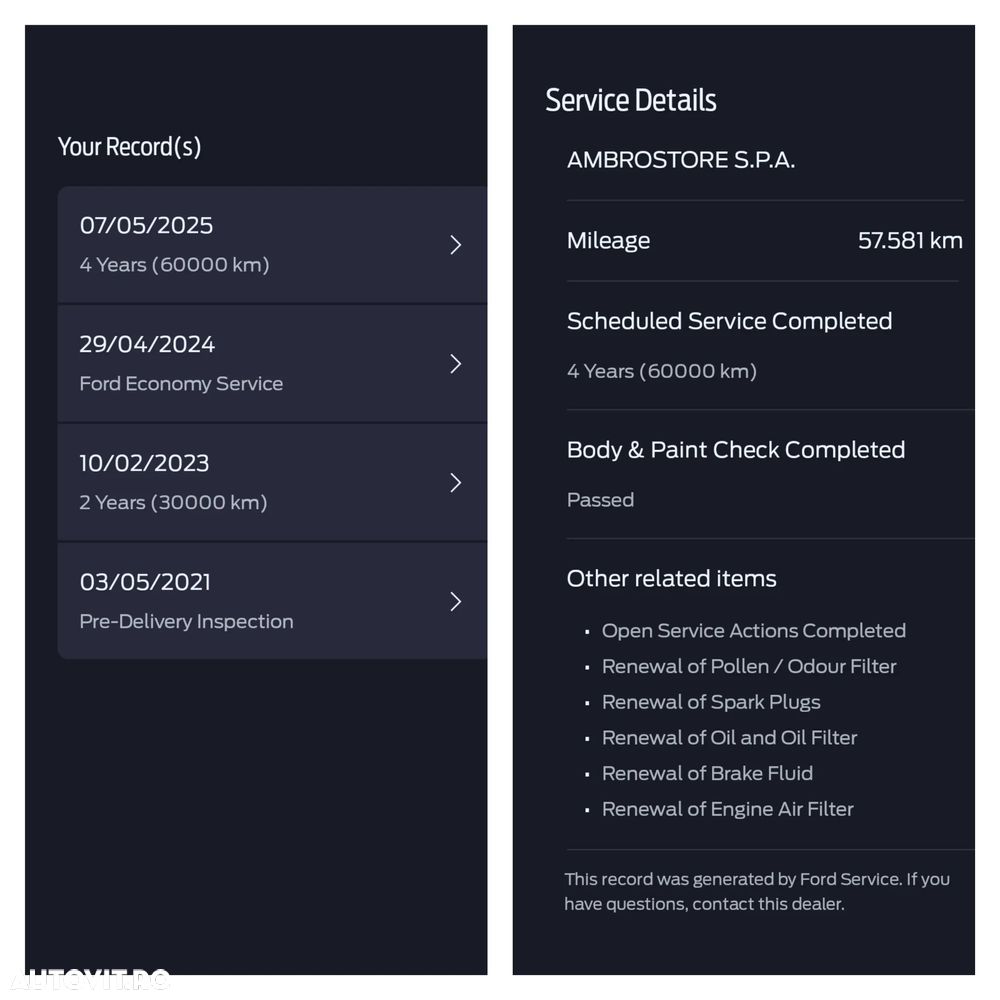Viewport: 1000px width, 1000px height.
Task: Click the 57.581 km mileage value
Action: point(910,241)
